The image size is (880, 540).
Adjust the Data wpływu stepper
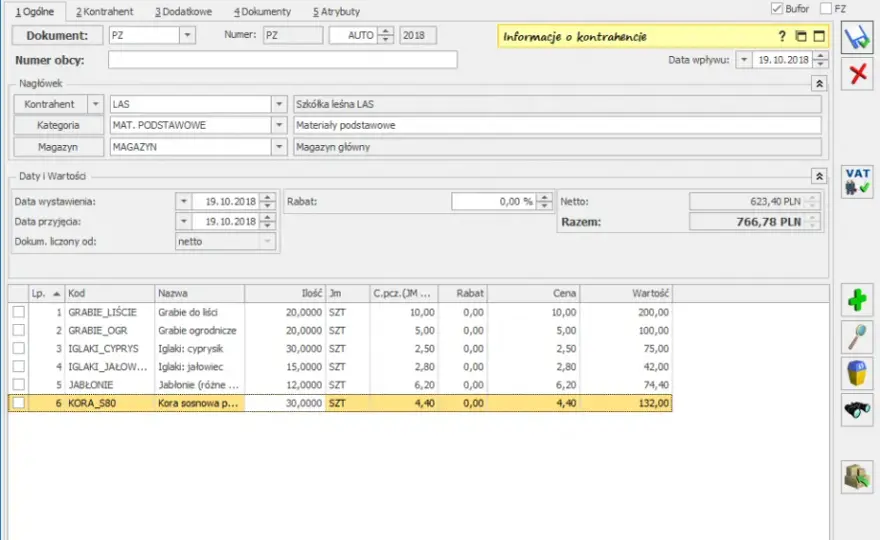(820, 60)
